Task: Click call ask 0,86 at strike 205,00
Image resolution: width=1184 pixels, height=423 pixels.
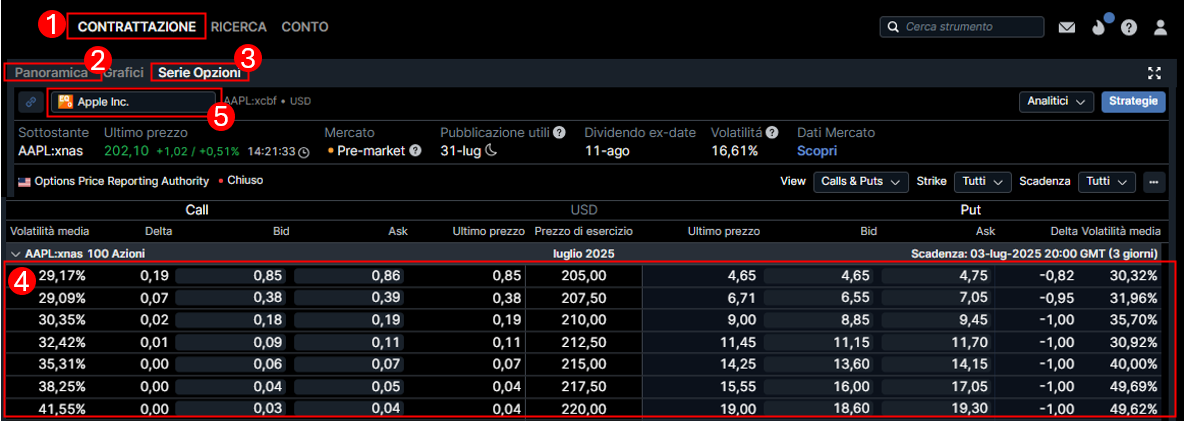Action: click(x=348, y=276)
